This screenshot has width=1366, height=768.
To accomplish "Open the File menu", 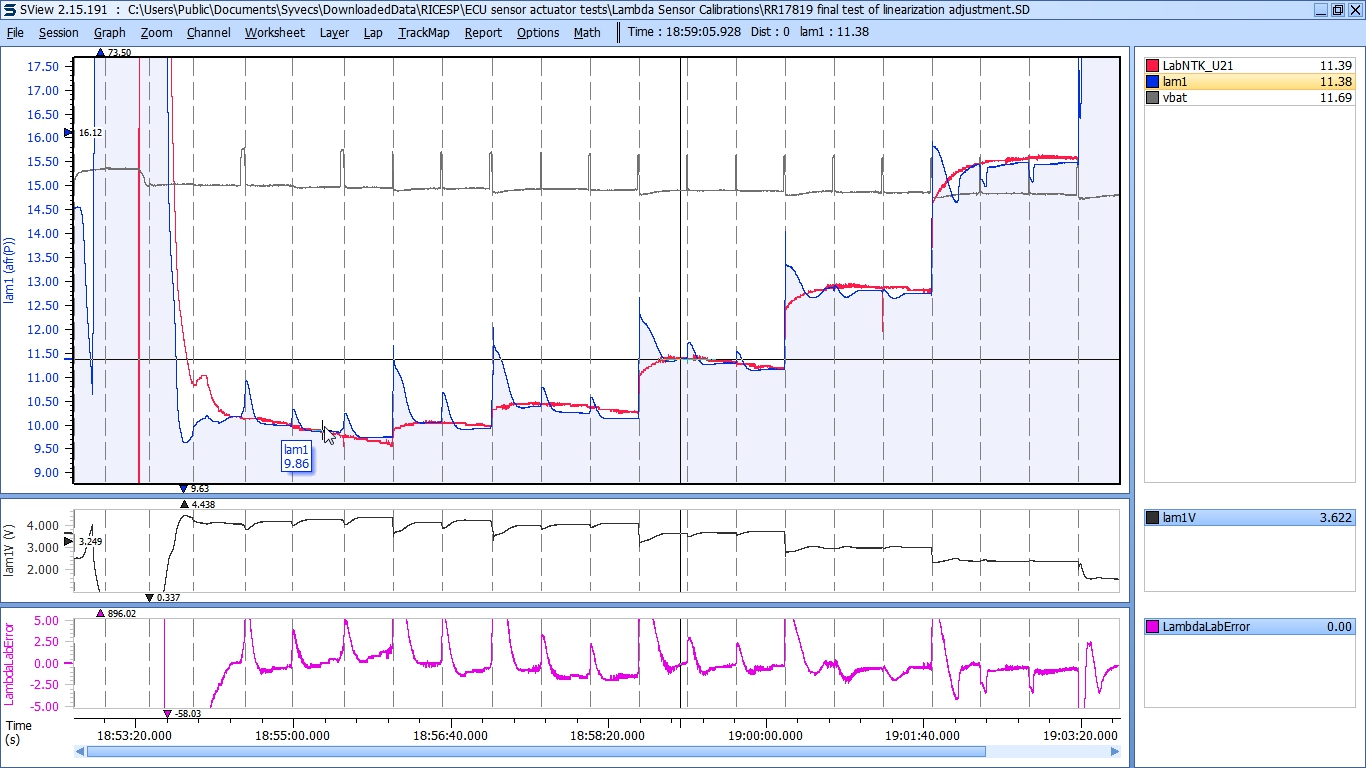I will click(x=15, y=32).
